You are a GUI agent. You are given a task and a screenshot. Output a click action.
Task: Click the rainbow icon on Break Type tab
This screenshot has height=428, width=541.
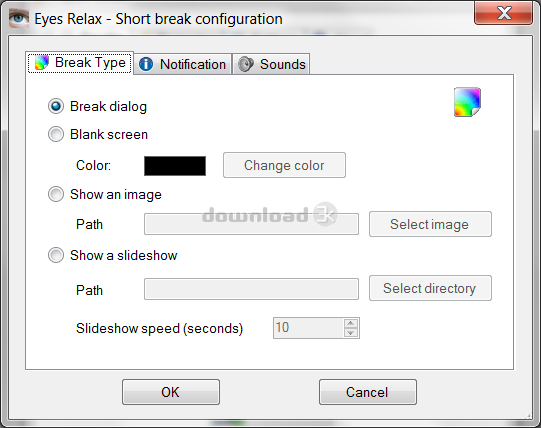(x=42, y=62)
